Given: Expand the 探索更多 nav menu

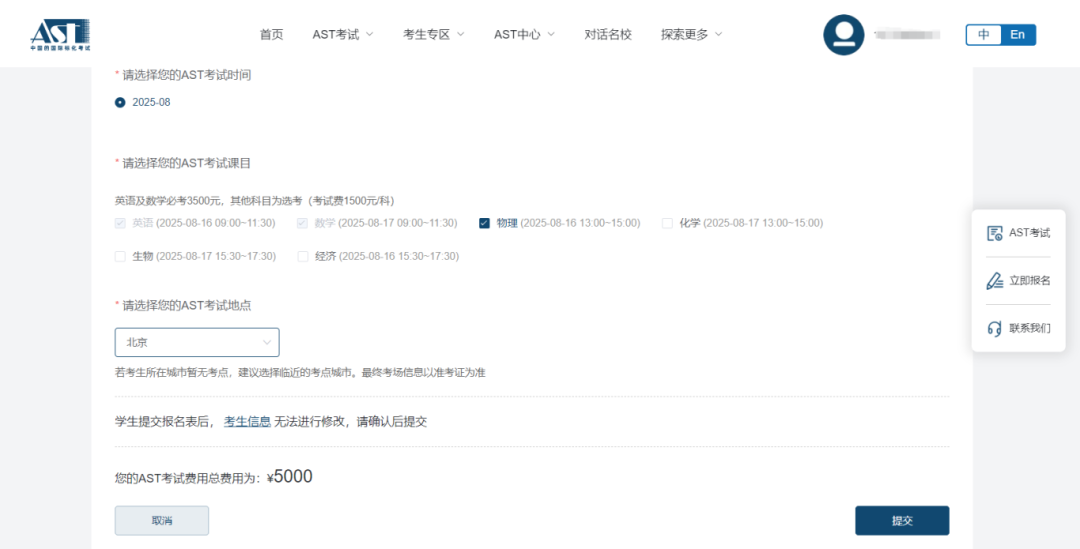Looking at the screenshot, I should 692,34.
